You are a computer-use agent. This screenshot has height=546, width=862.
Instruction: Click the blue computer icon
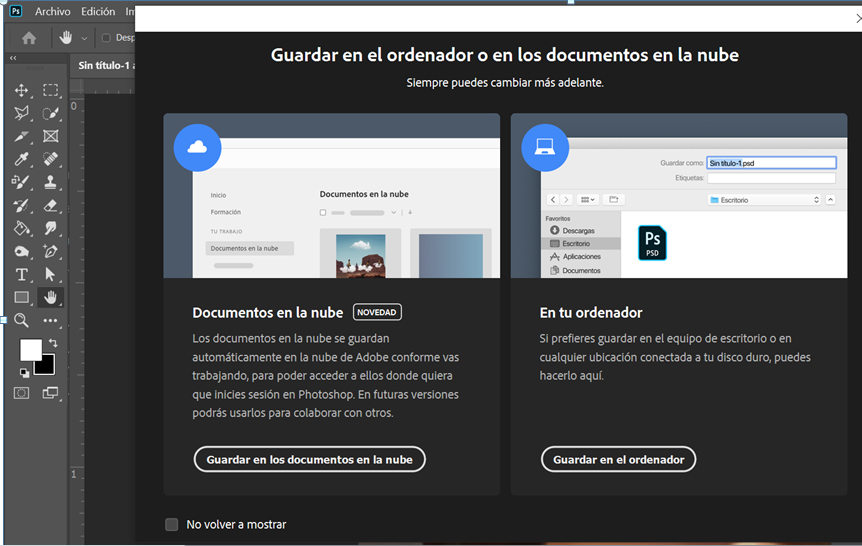tap(545, 147)
